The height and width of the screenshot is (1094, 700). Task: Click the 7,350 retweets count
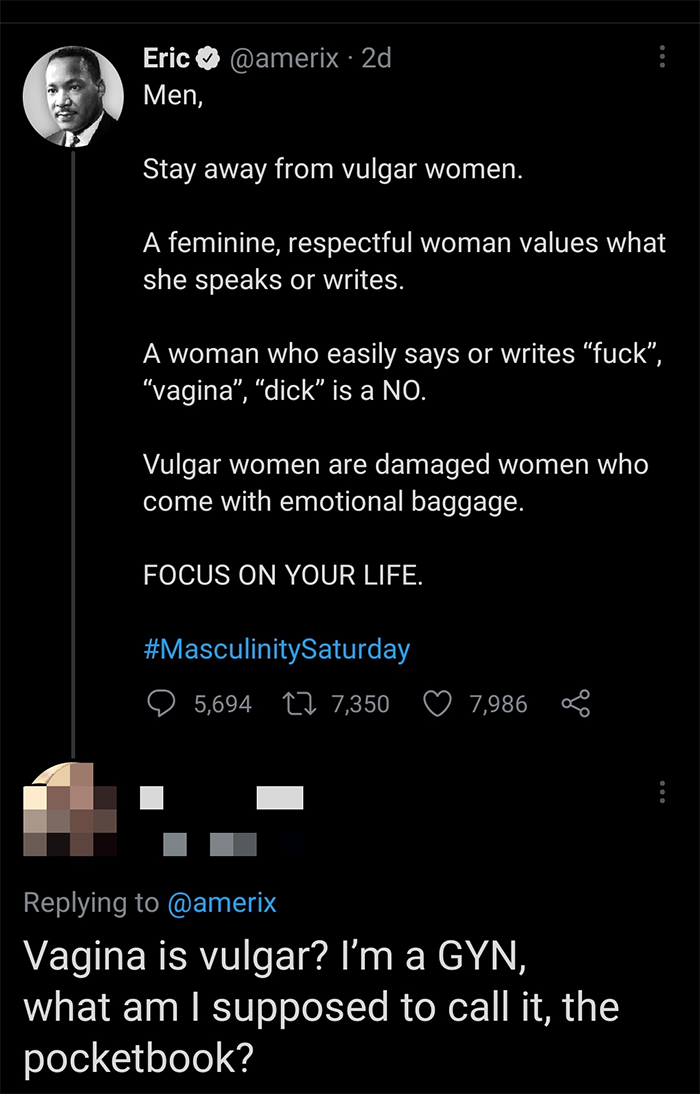click(359, 705)
